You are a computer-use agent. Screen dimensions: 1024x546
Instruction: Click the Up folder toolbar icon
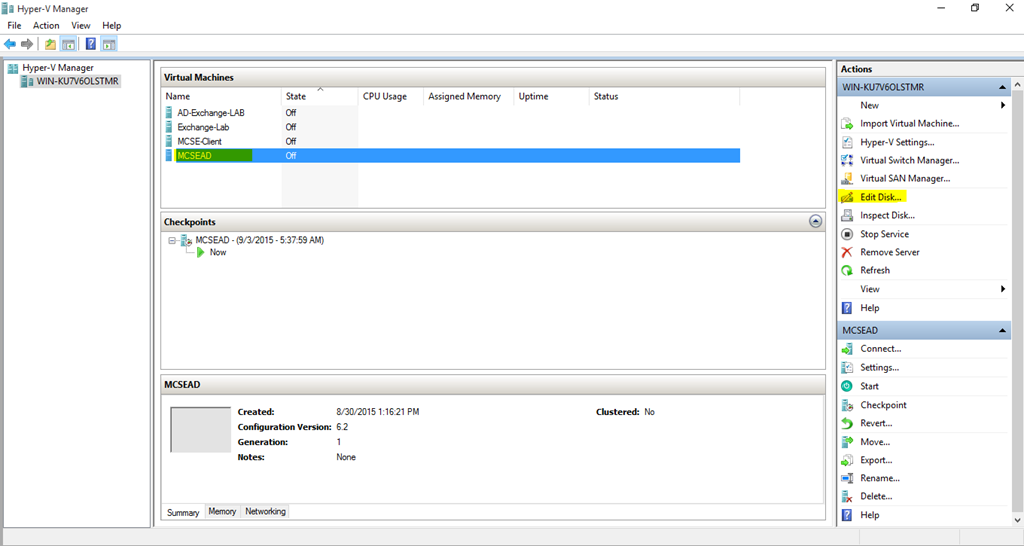click(50, 44)
